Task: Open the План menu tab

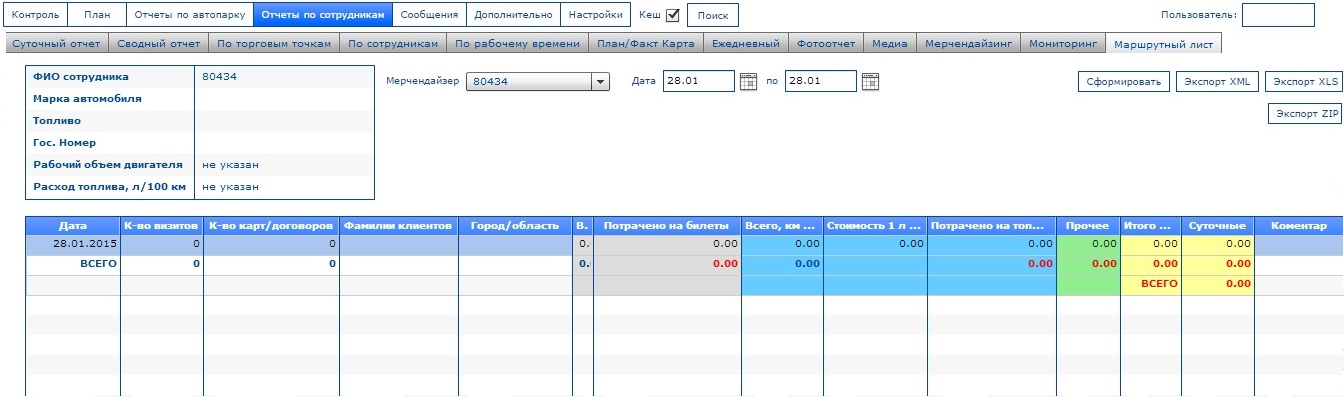Action: point(97,15)
